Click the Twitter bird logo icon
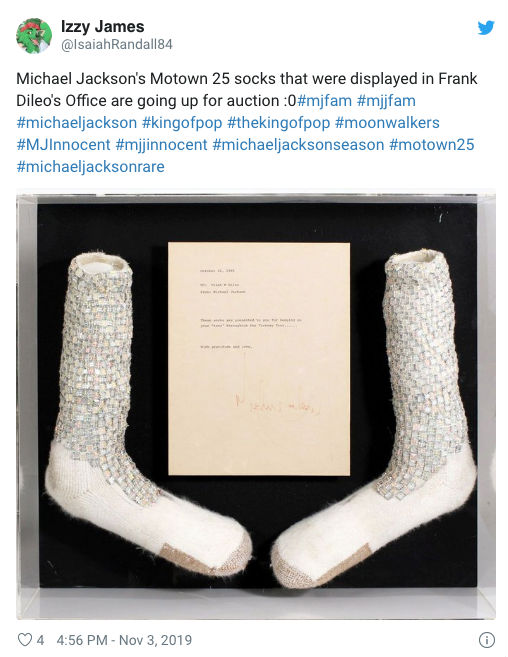The width and height of the screenshot is (508, 657). 486,28
